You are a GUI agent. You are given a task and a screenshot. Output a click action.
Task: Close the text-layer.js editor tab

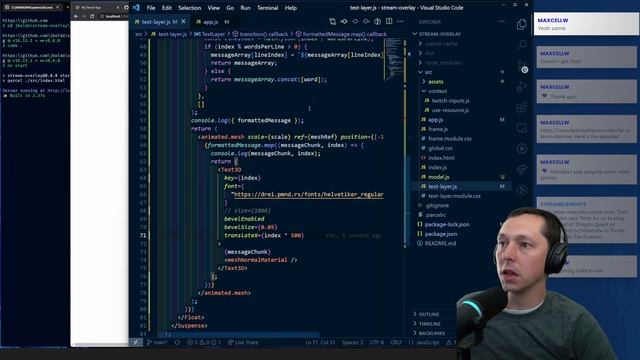point(183,22)
